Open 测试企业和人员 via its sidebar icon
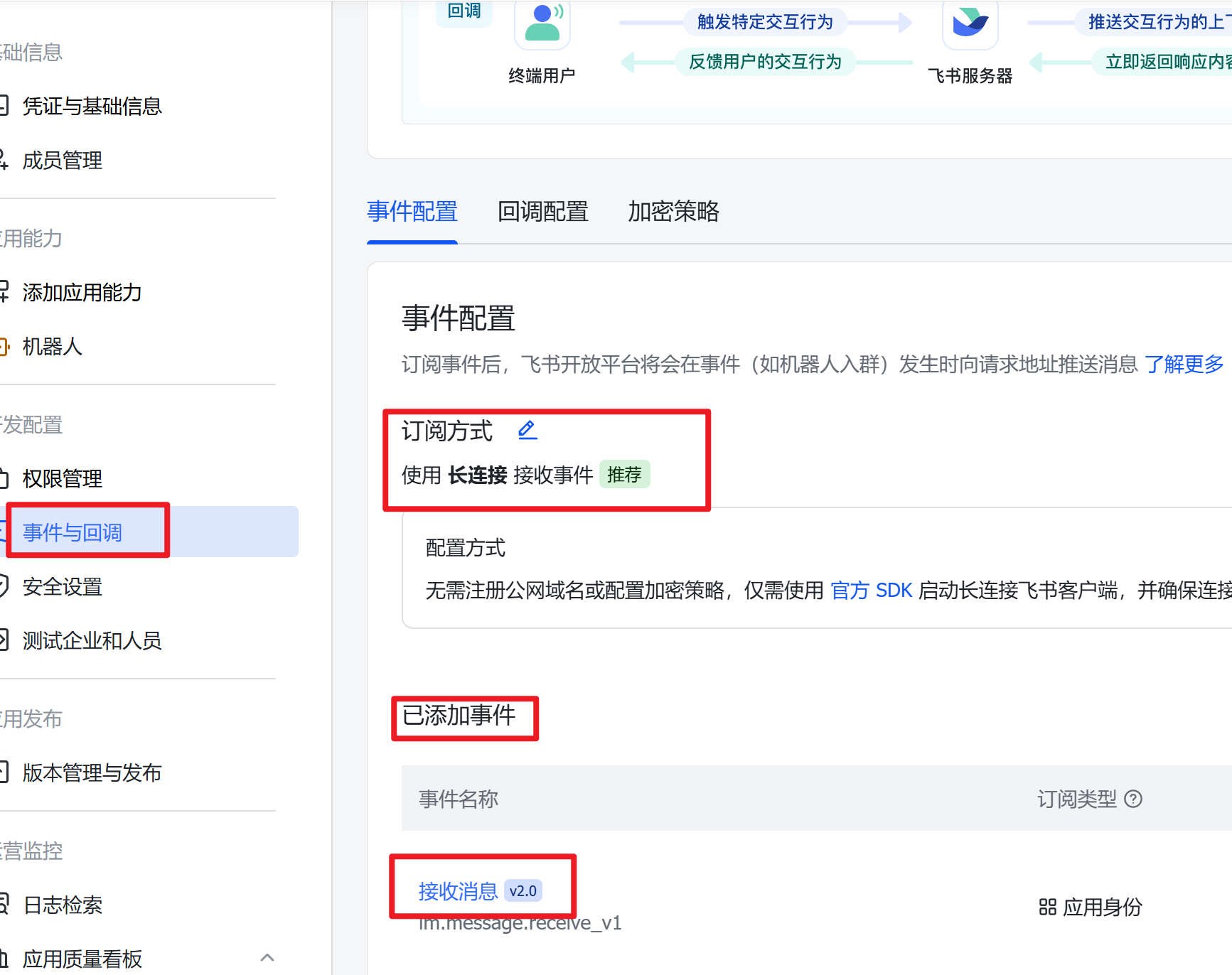Image resolution: width=1232 pixels, height=975 pixels. (x=4, y=640)
